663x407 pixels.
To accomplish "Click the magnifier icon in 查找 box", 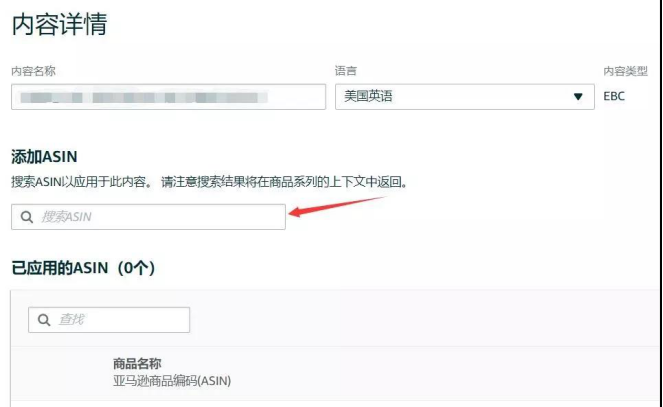I will click(44, 320).
